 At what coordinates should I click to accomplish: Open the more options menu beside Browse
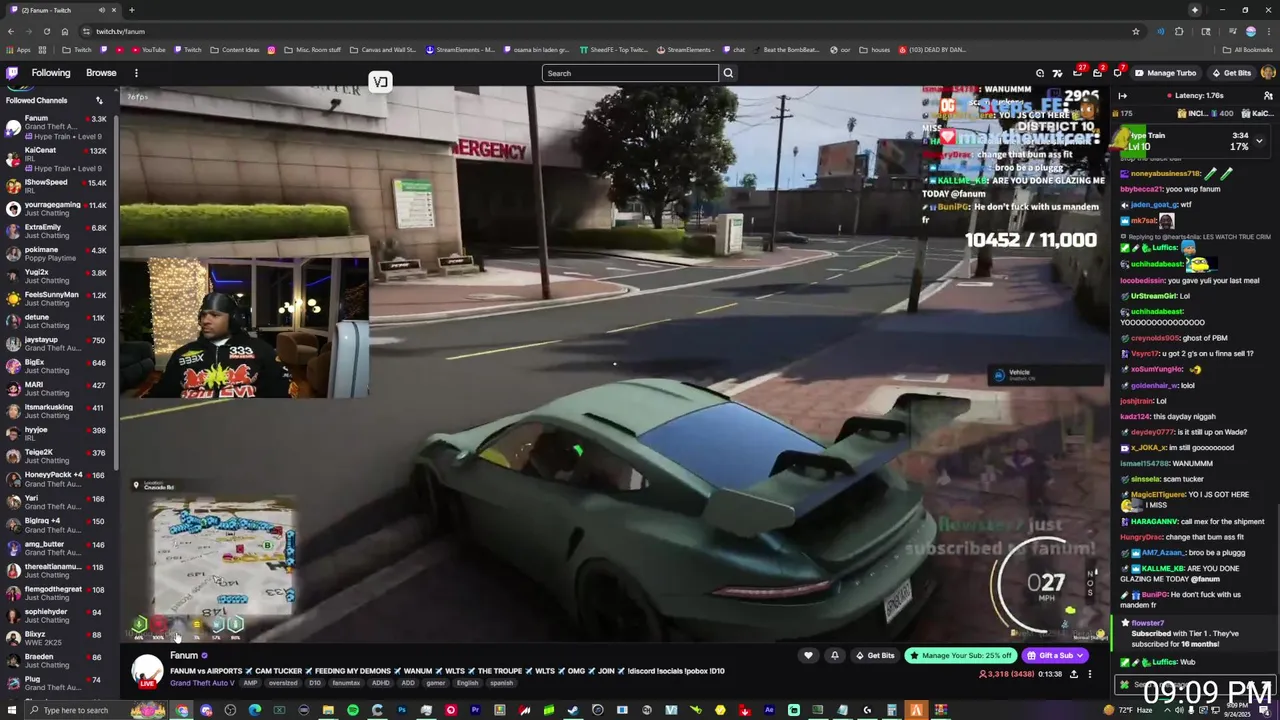pos(136,73)
